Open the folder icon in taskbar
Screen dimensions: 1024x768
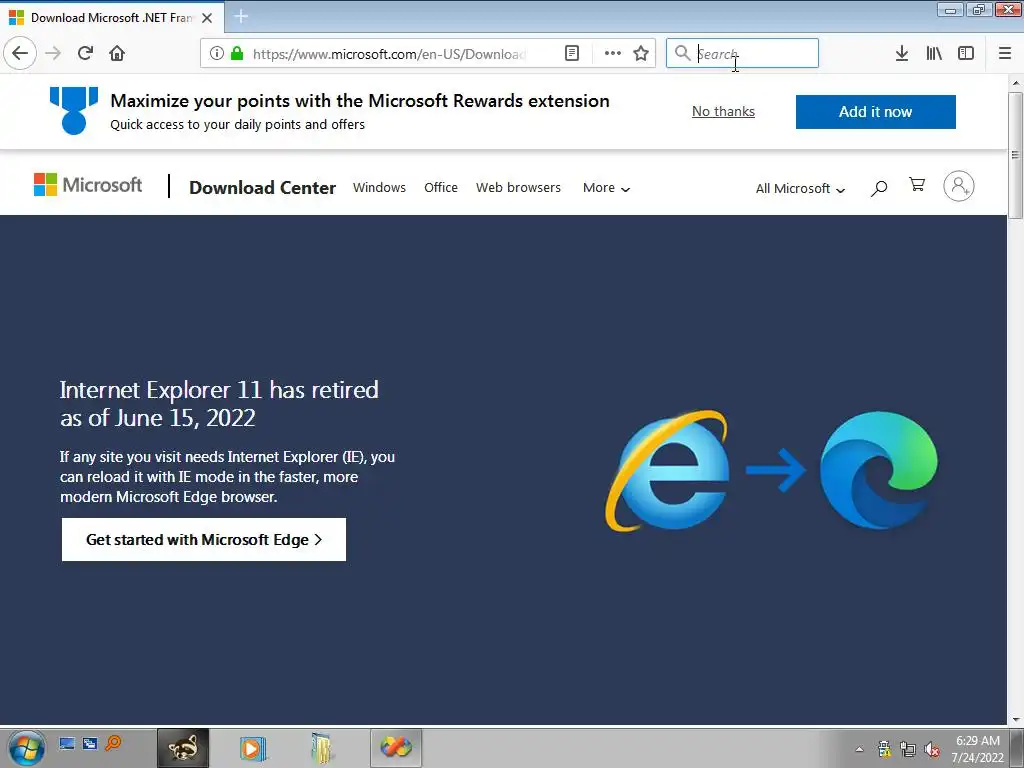coord(323,748)
